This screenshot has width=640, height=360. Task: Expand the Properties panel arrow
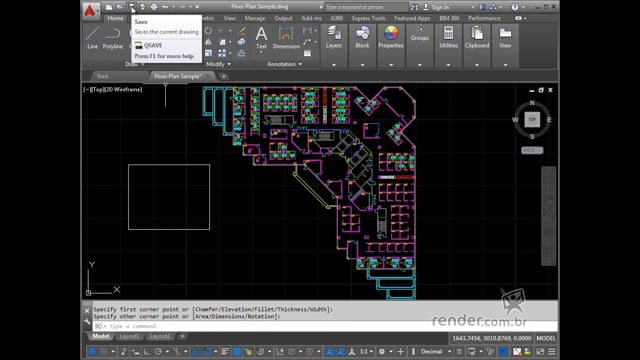click(391, 65)
